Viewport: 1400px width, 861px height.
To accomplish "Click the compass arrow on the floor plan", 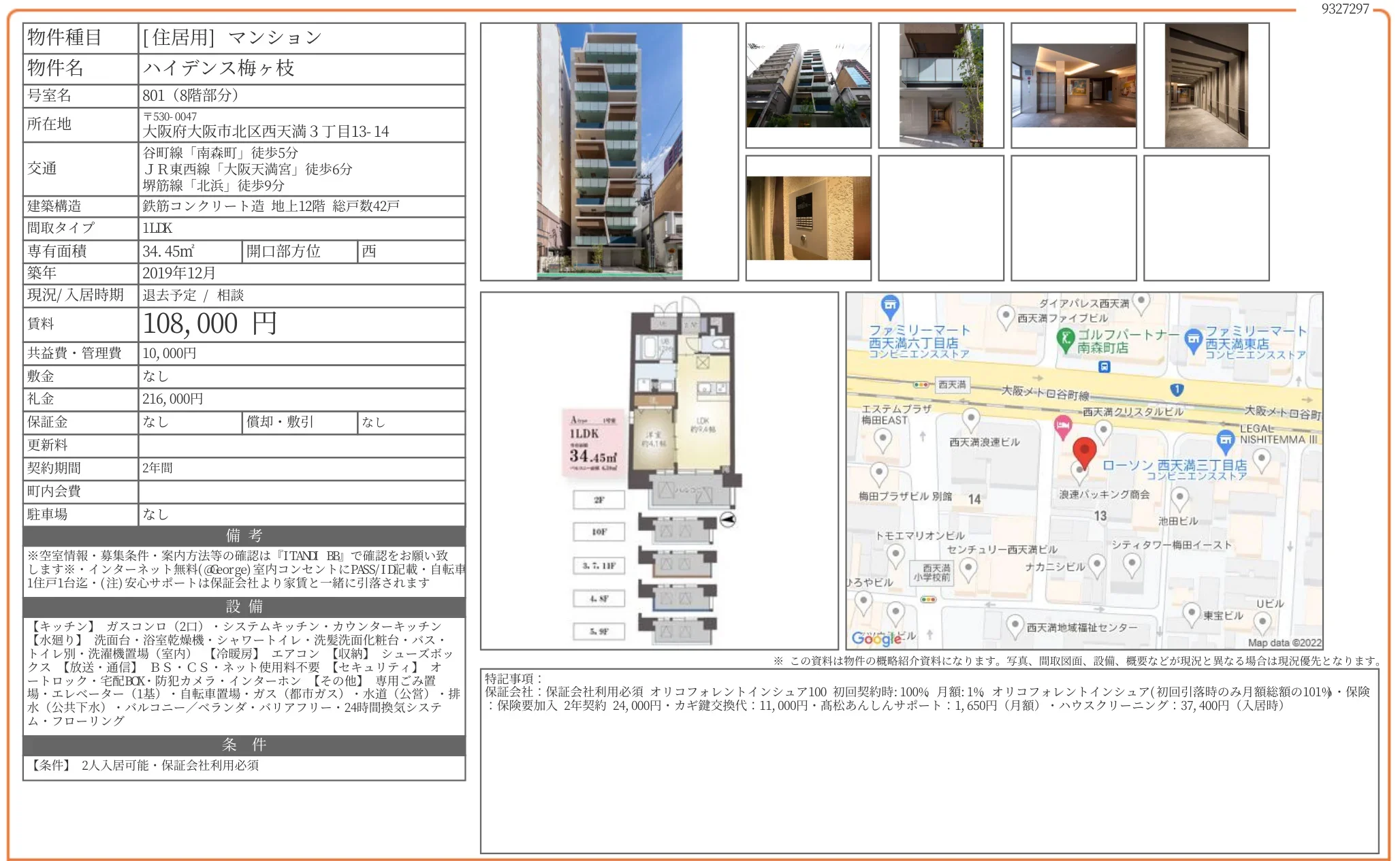I will pyautogui.click(x=727, y=520).
